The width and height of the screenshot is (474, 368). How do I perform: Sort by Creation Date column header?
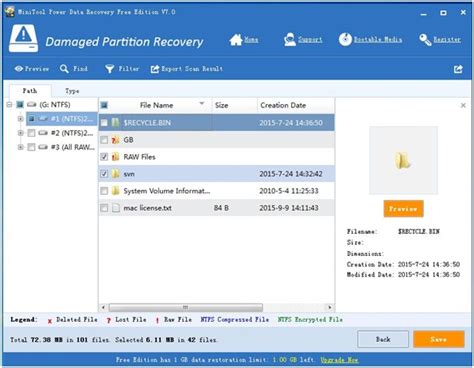[x=296, y=105]
